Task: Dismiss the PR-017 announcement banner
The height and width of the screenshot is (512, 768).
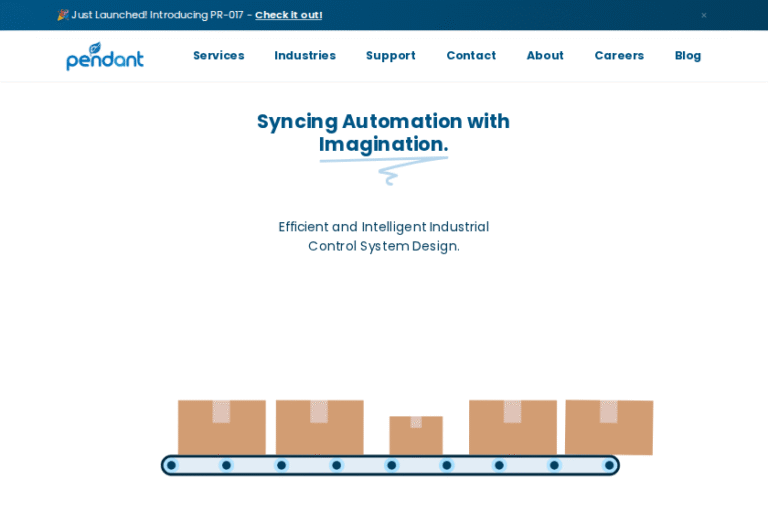Action: tap(703, 15)
